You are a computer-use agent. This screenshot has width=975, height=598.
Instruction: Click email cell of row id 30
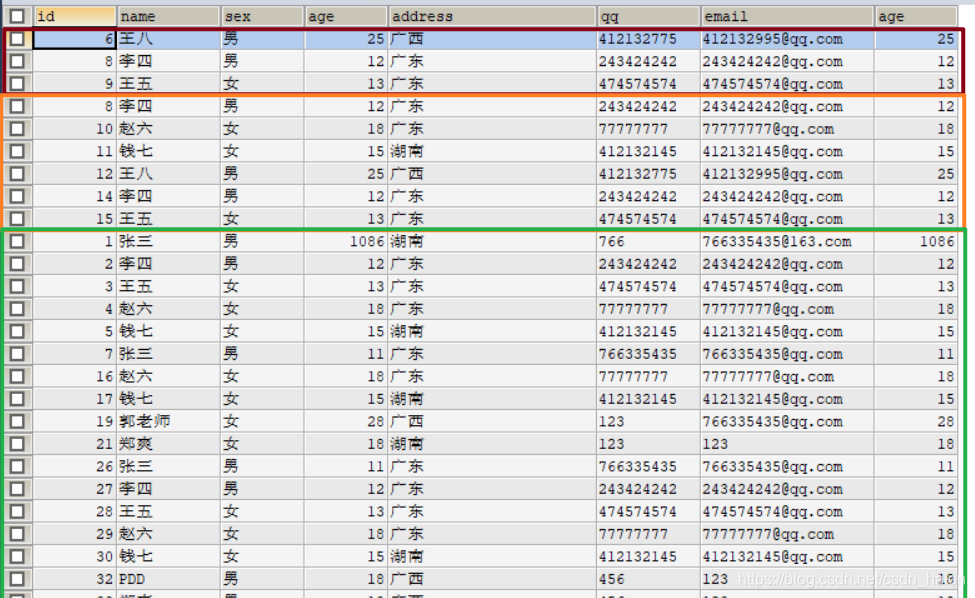(787, 556)
